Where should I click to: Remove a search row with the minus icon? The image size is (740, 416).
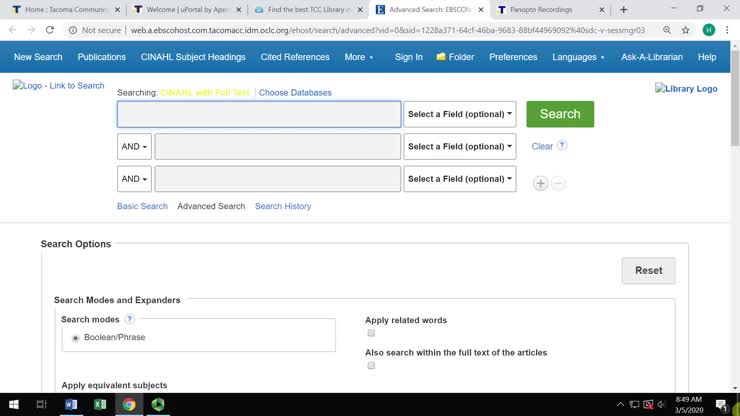pyautogui.click(x=558, y=183)
